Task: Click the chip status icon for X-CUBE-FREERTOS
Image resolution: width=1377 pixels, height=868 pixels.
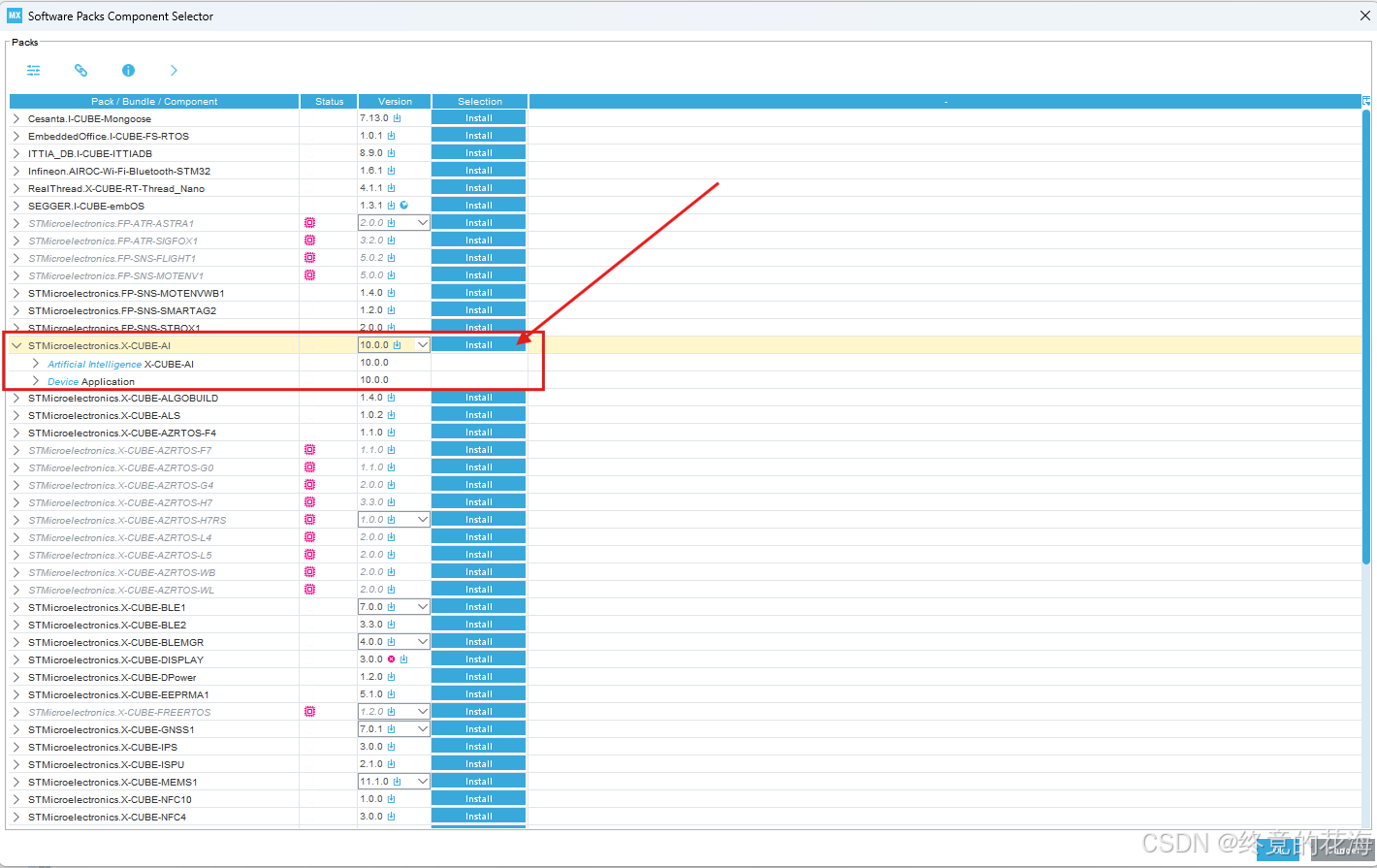Action: pyautogui.click(x=310, y=712)
